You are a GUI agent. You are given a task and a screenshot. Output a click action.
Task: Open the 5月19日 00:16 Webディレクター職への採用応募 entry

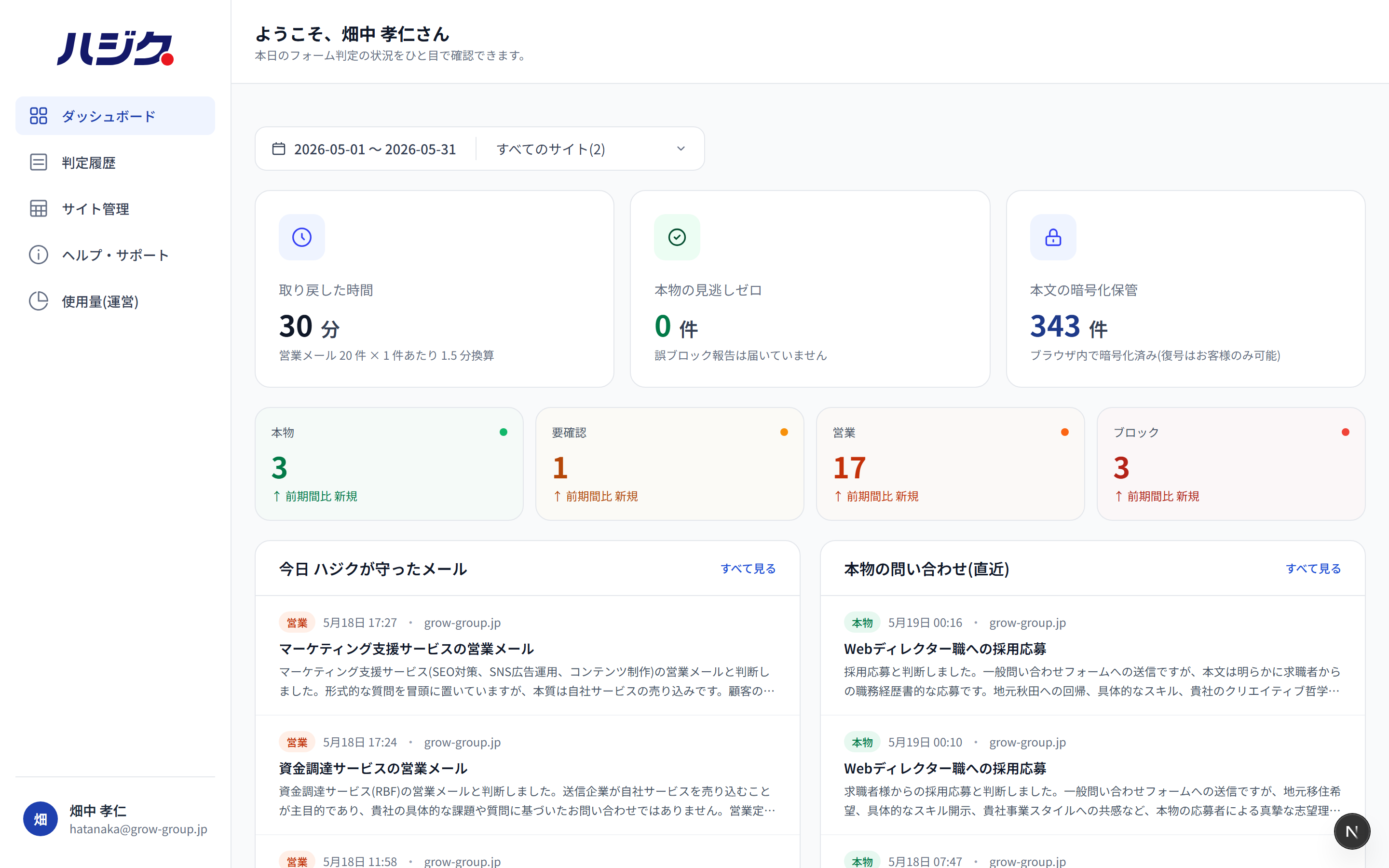point(1093,656)
